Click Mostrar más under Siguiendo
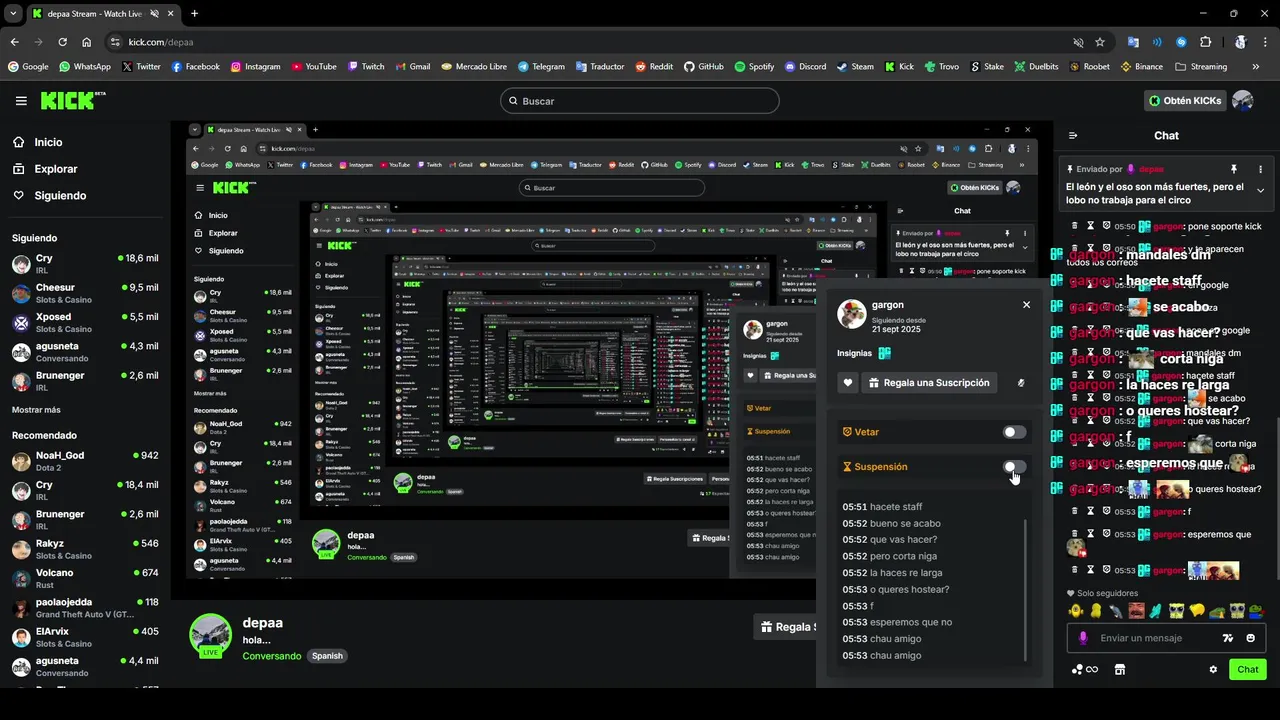 36,410
